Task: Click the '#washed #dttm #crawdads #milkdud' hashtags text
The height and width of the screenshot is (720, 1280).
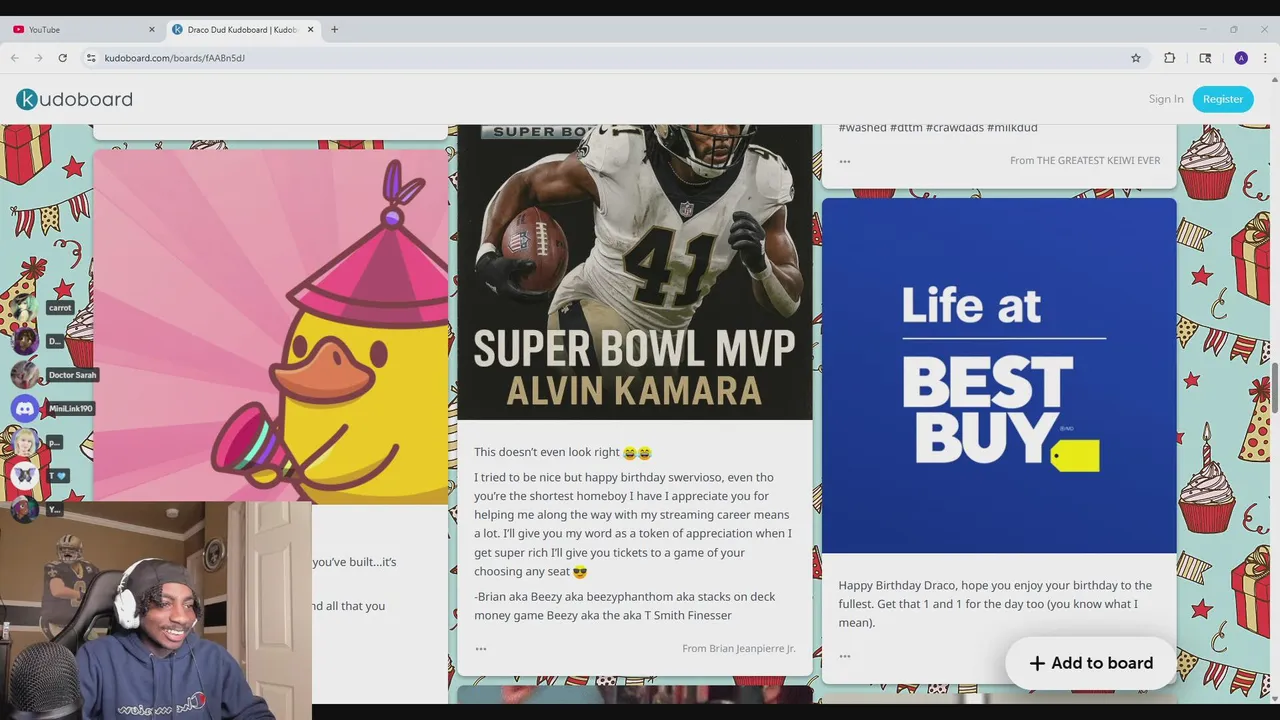Action: click(x=938, y=128)
